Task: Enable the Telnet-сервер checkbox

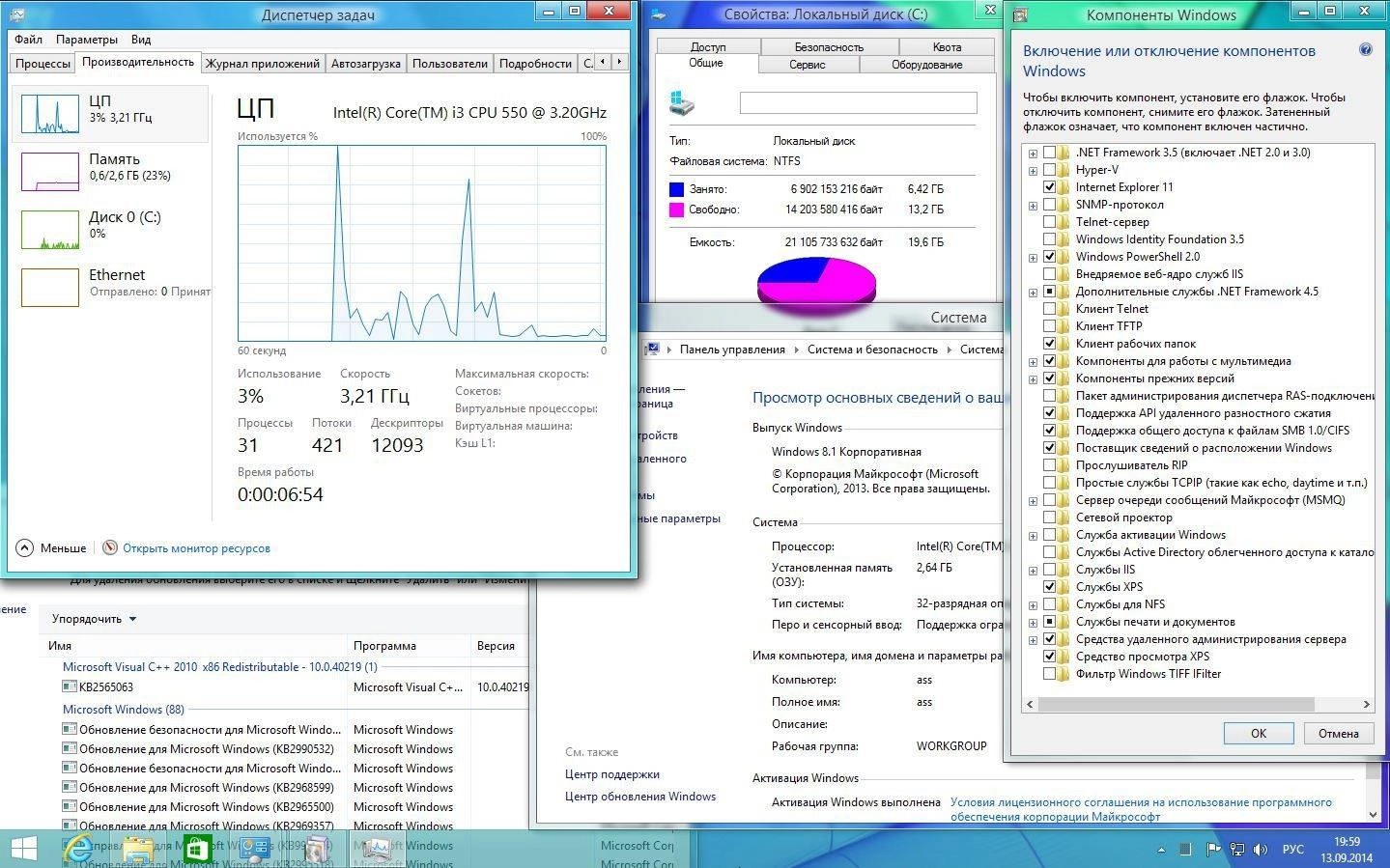Action: [x=1049, y=222]
